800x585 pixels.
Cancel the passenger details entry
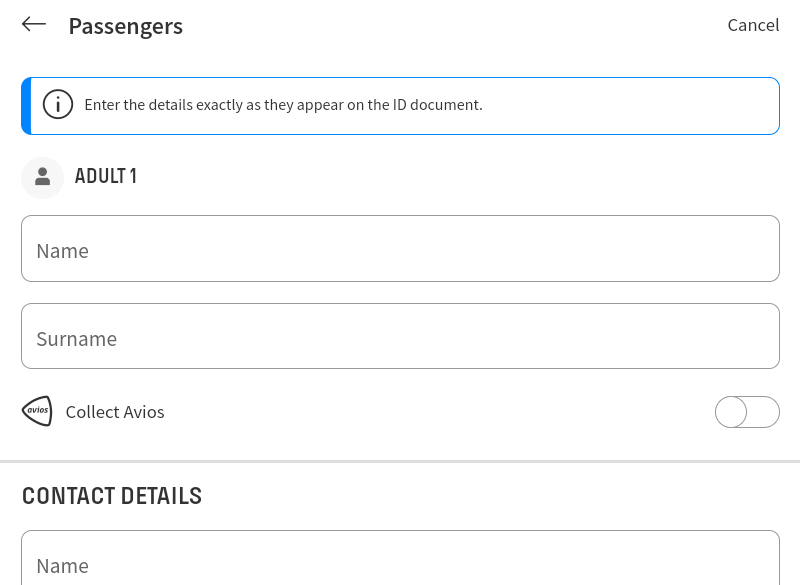pyautogui.click(x=753, y=25)
